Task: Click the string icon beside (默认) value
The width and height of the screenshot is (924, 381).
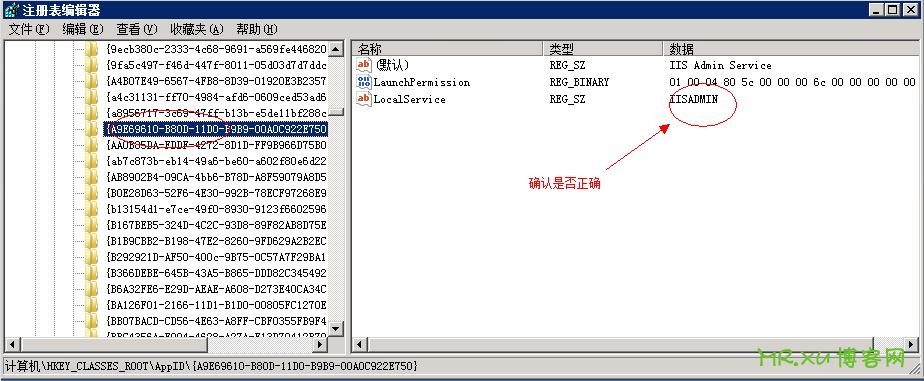Action: tap(365, 65)
